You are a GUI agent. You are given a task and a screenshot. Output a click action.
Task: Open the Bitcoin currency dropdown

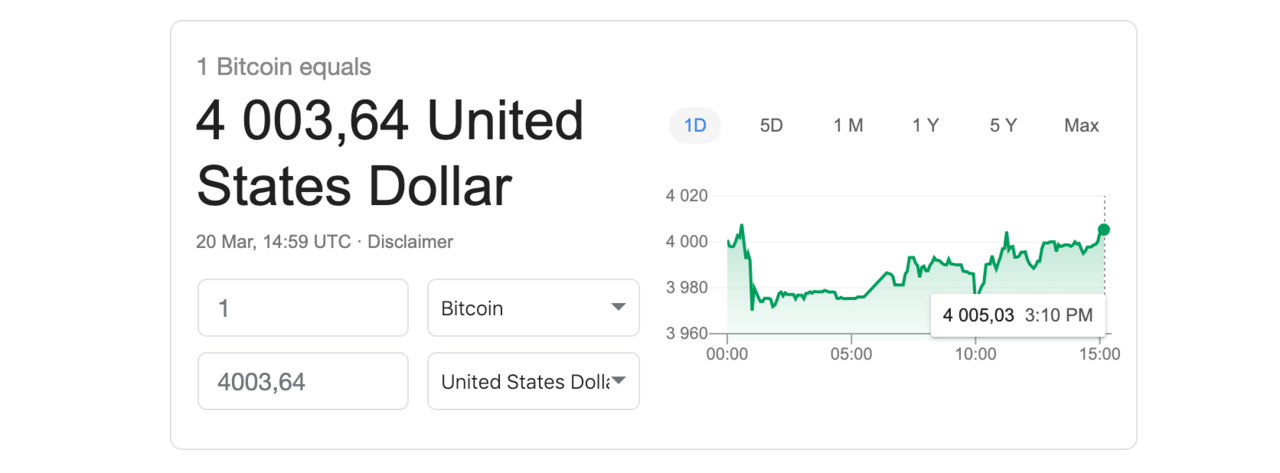[533, 308]
